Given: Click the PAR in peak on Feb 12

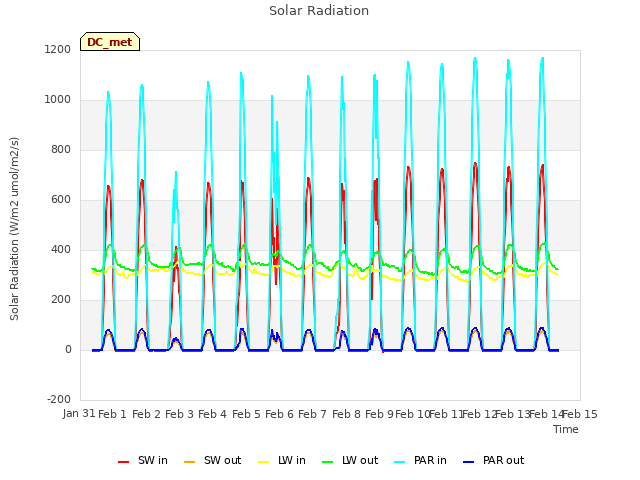Looking at the screenshot, I should click(475, 58).
